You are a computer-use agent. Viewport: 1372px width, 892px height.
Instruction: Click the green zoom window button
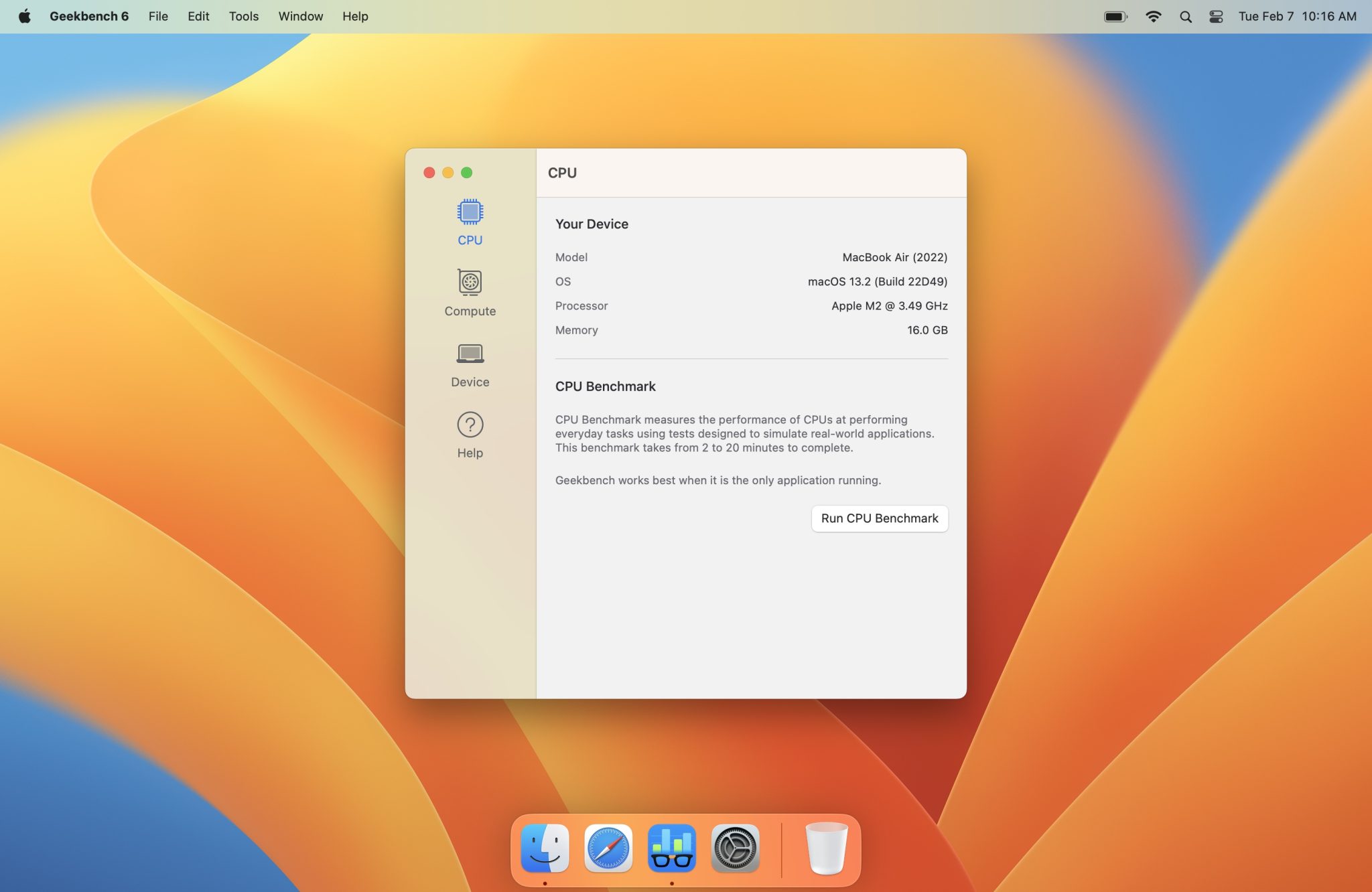[x=467, y=173]
